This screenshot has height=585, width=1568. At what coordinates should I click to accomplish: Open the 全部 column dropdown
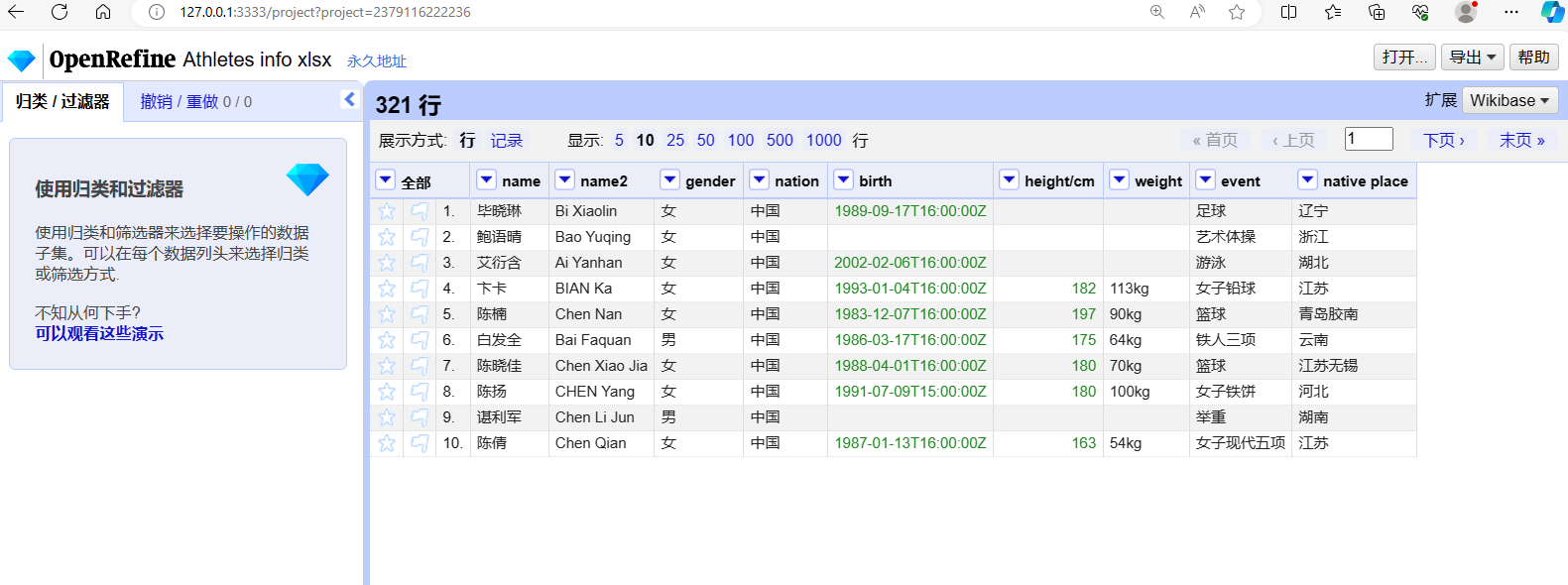click(386, 179)
